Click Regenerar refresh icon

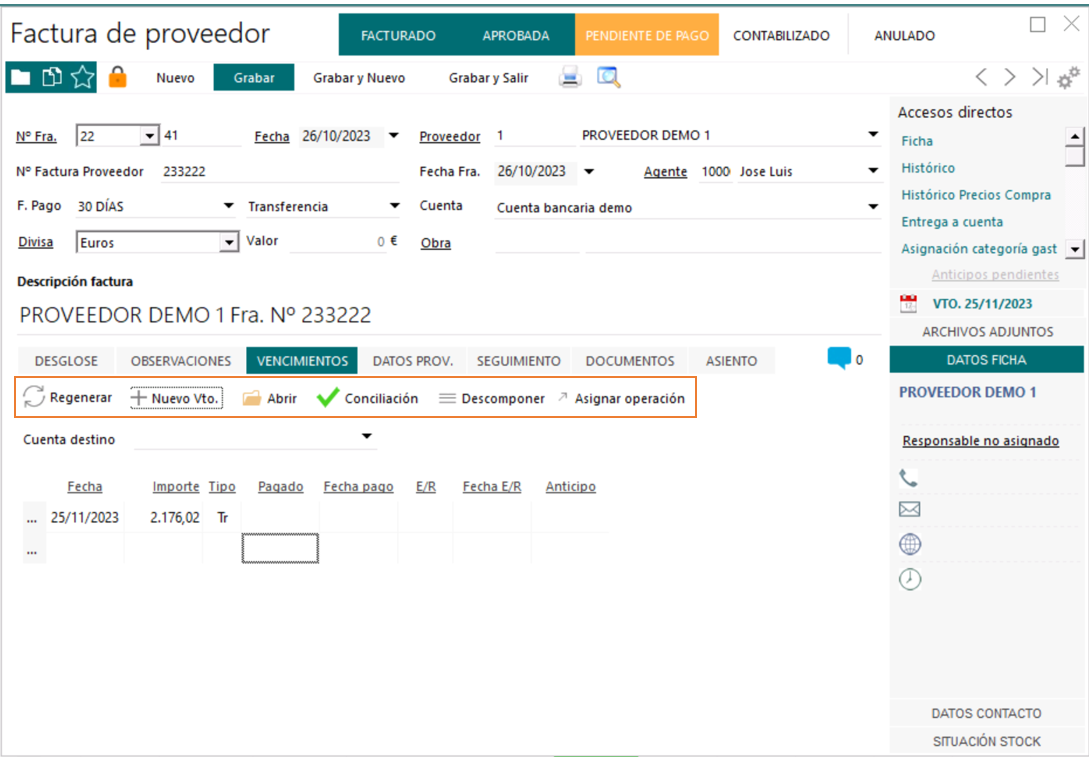(33, 397)
